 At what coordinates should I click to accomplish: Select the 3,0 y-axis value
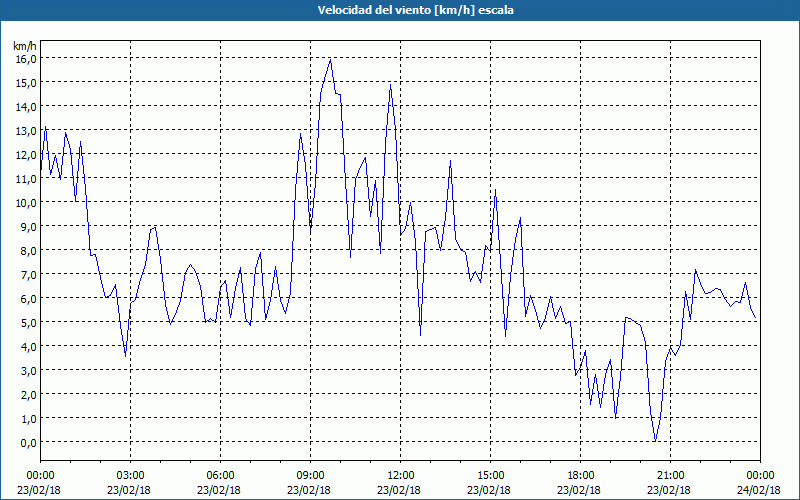(30, 370)
